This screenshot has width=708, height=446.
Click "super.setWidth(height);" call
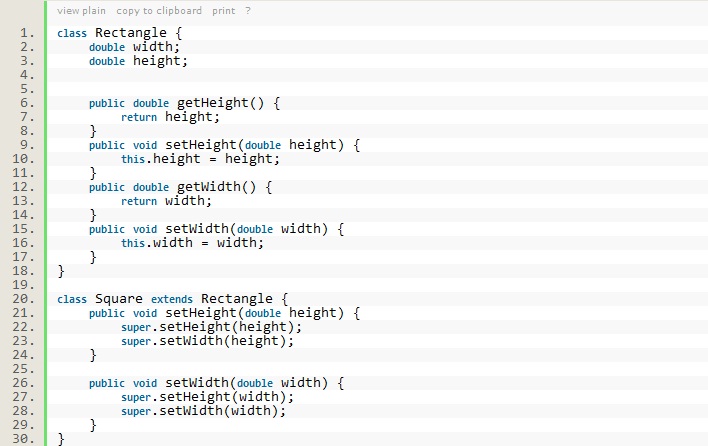click(208, 340)
